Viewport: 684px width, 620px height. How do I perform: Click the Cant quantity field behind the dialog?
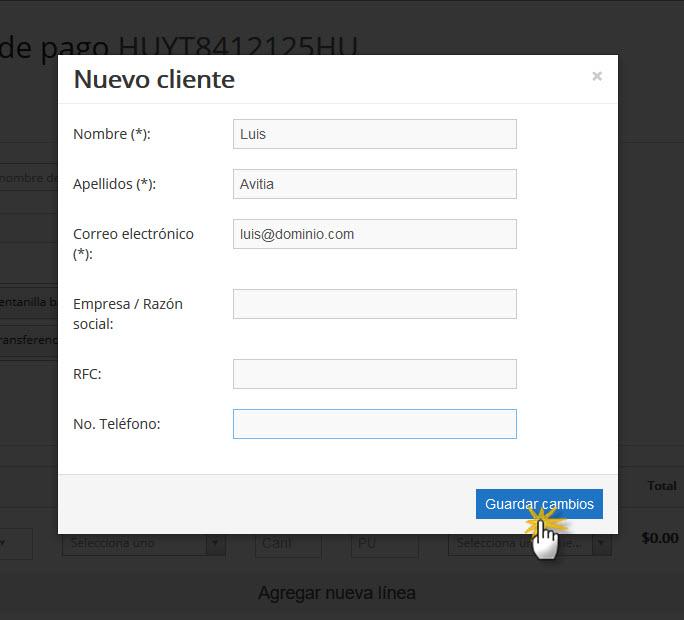coord(288,544)
